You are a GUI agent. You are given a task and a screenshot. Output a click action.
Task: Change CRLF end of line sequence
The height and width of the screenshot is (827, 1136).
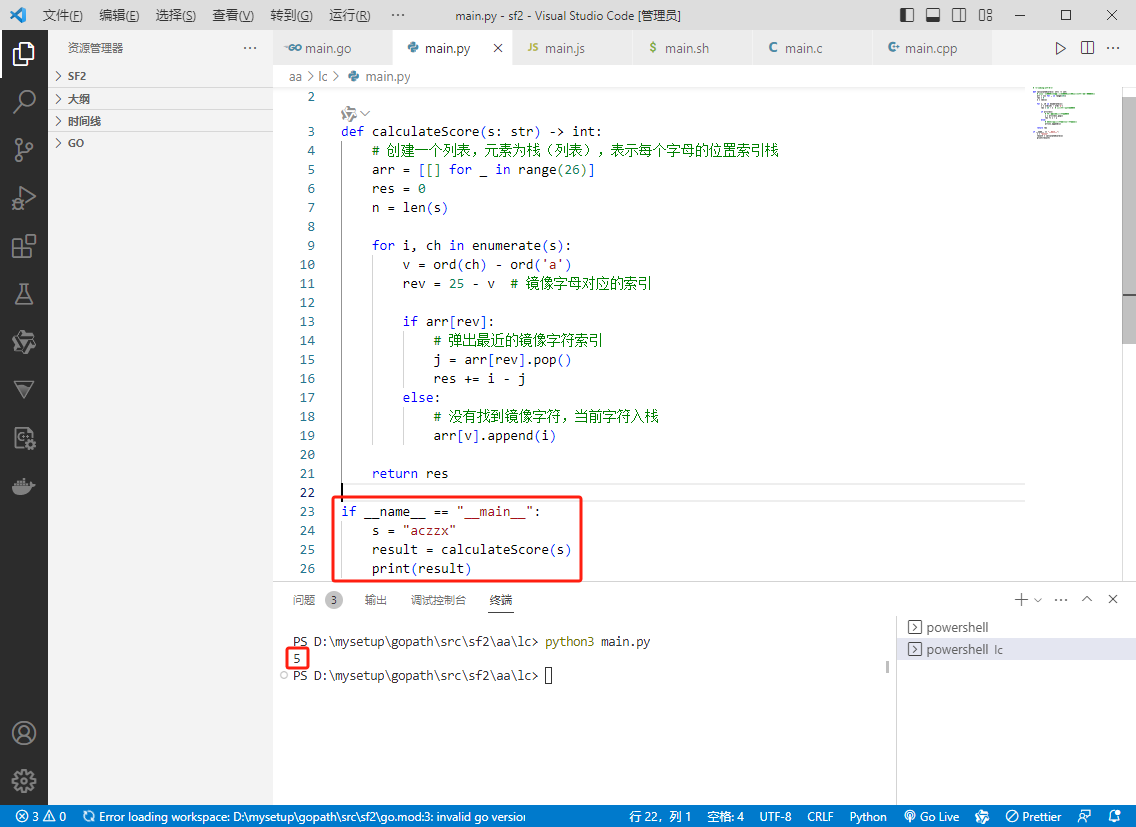[x=820, y=816]
